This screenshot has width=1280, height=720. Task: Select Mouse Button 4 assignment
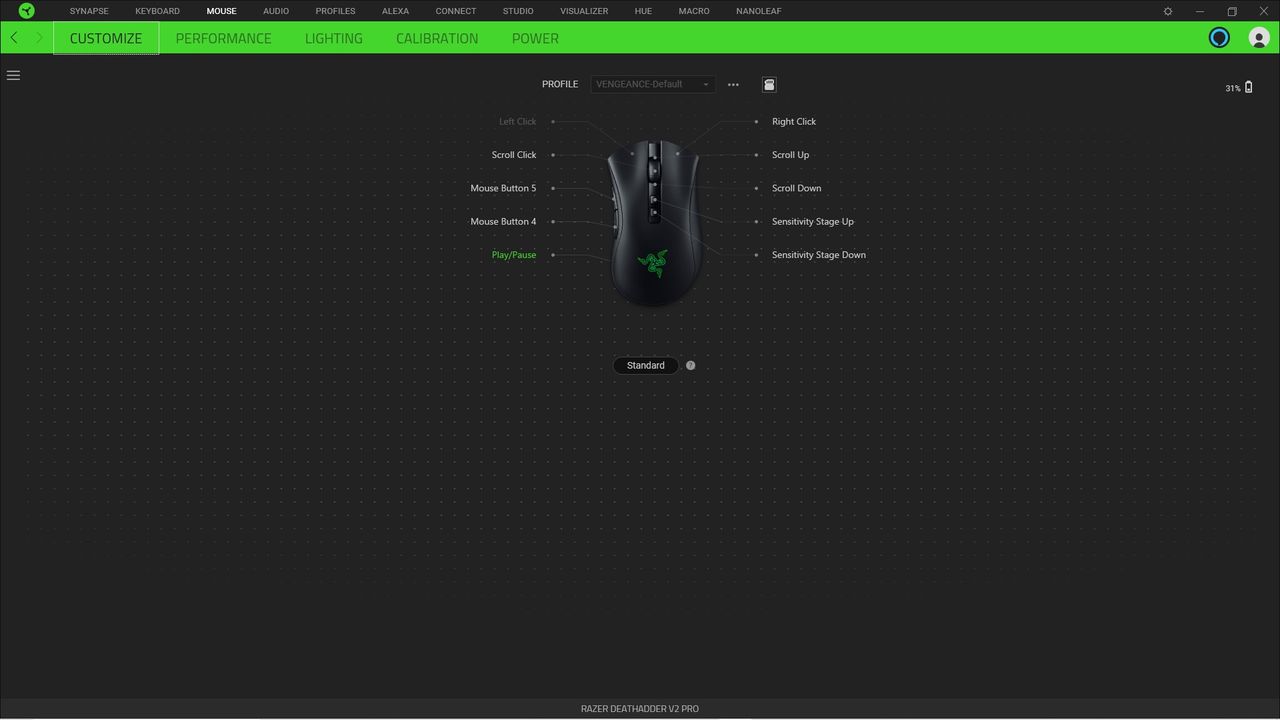click(503, 221)
